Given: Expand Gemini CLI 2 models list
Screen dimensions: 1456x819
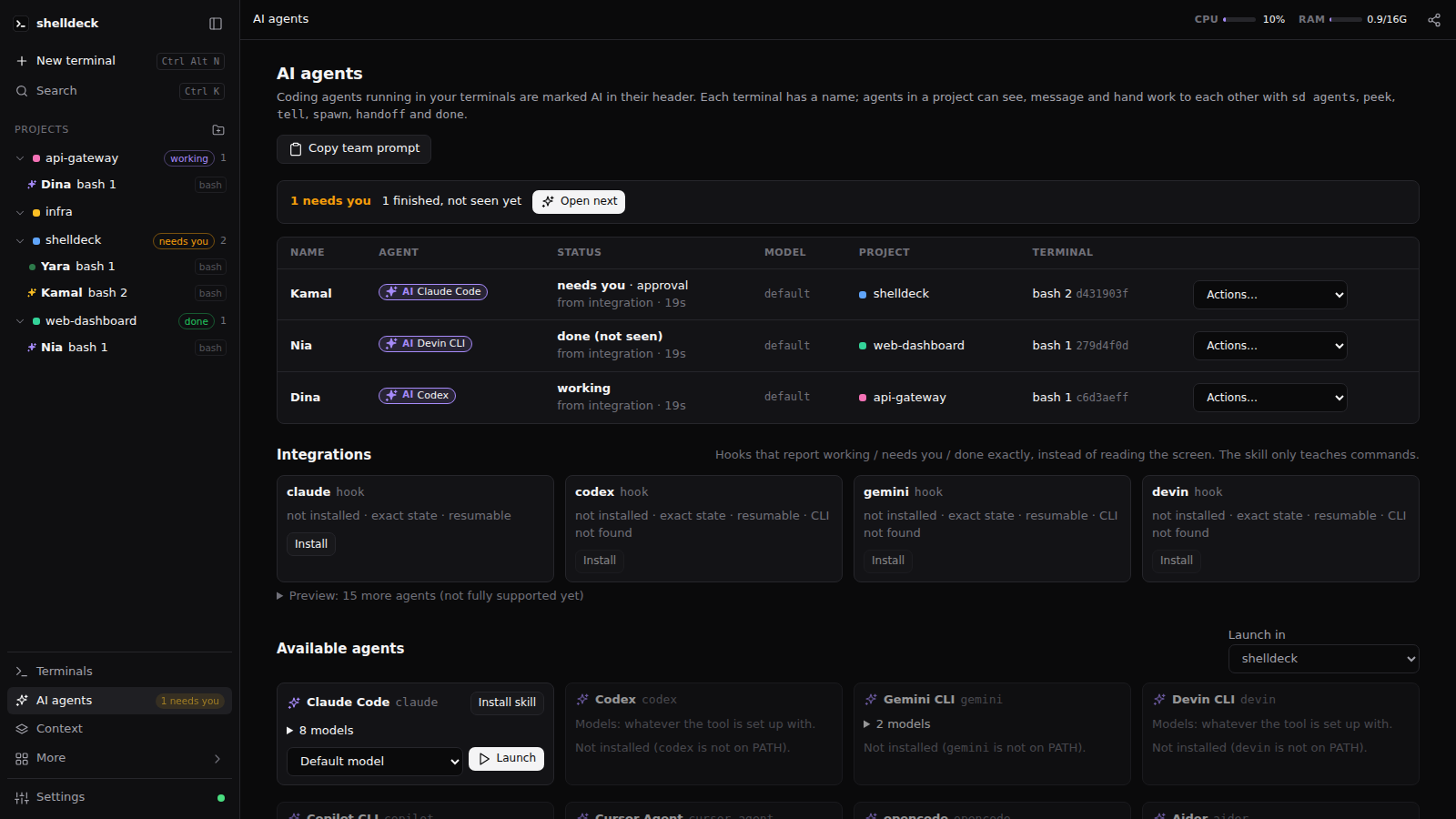Looking at the screenshot, I should (x=897, y=724).
